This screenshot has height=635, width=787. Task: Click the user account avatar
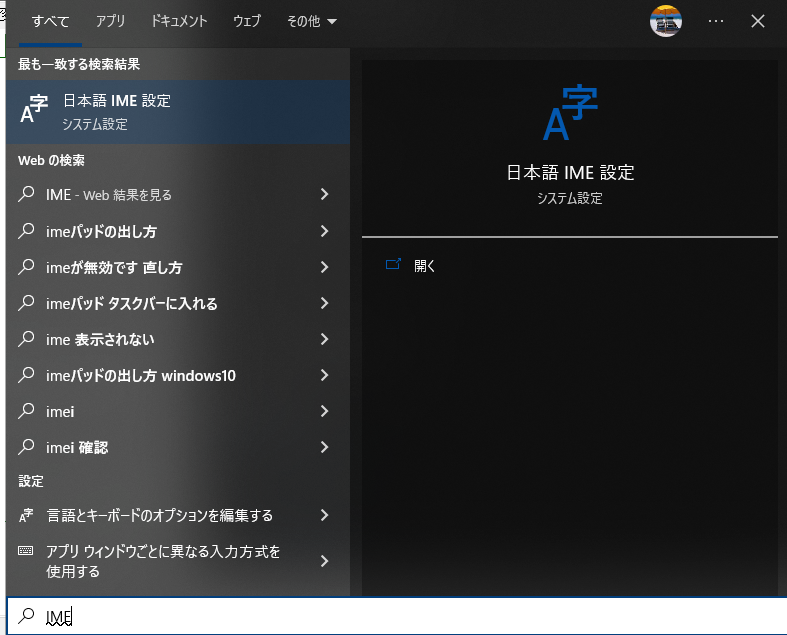click(x=666, y=21)
